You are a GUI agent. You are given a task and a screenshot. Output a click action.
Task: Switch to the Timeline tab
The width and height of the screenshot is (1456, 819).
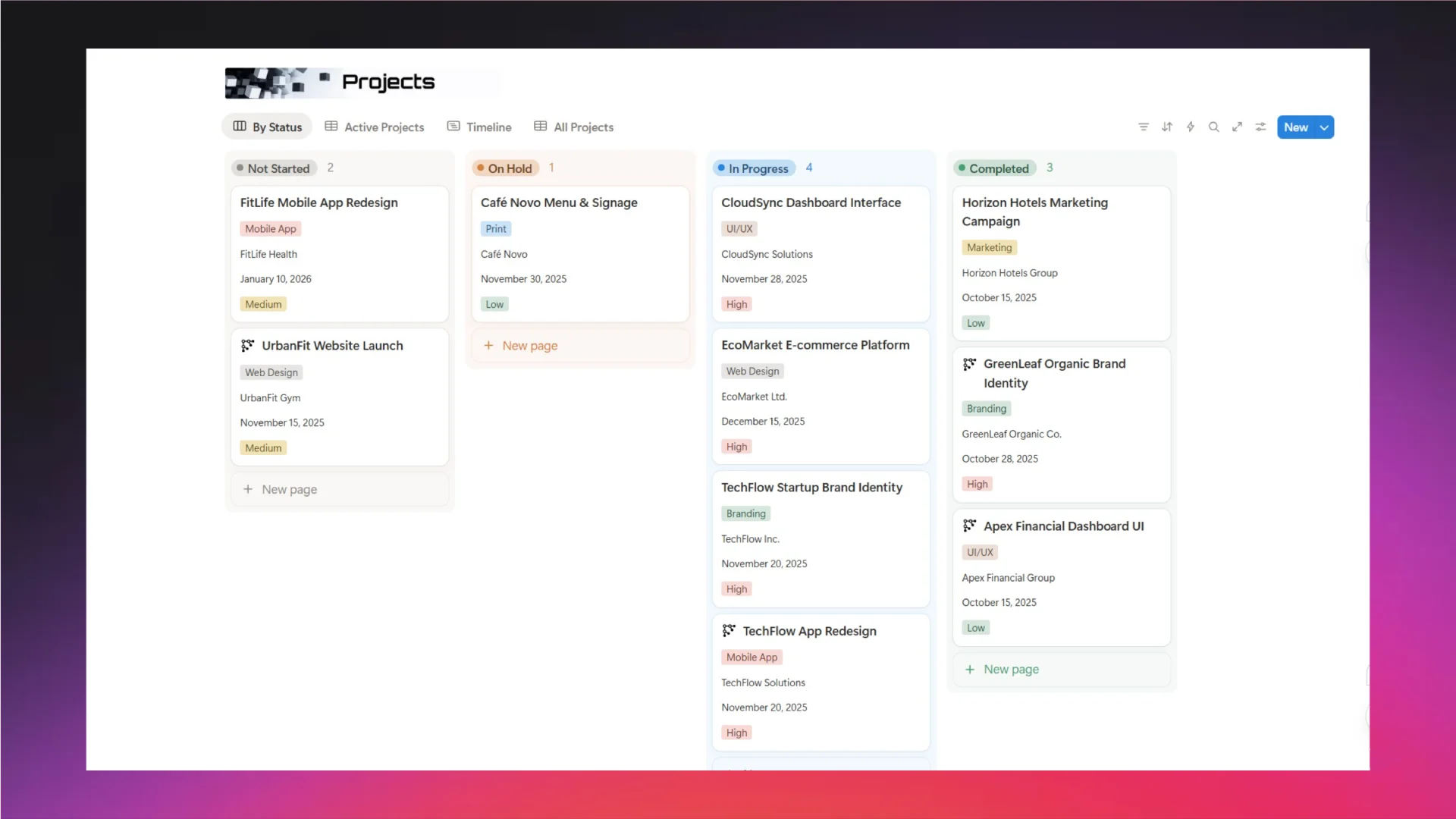point(479,127)
